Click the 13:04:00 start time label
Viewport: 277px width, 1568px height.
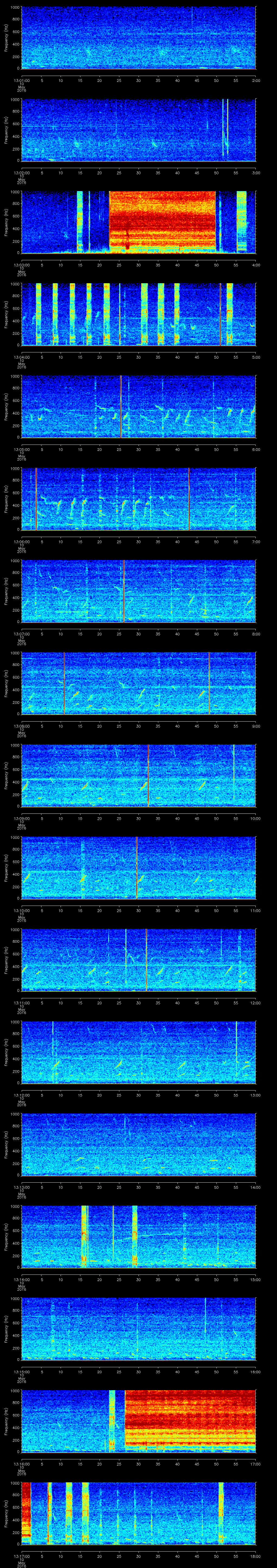[21, 357]
